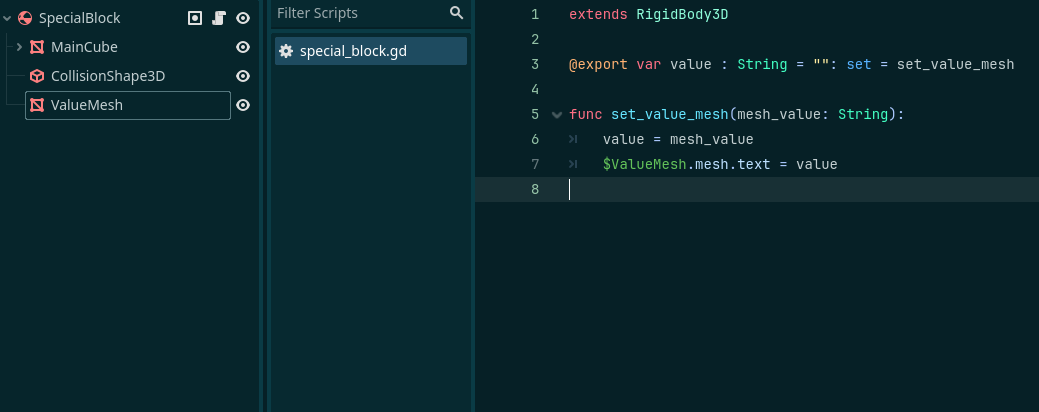
Task: Collapse the SpecialBlock tree node
Action: [x=7, y=19]
